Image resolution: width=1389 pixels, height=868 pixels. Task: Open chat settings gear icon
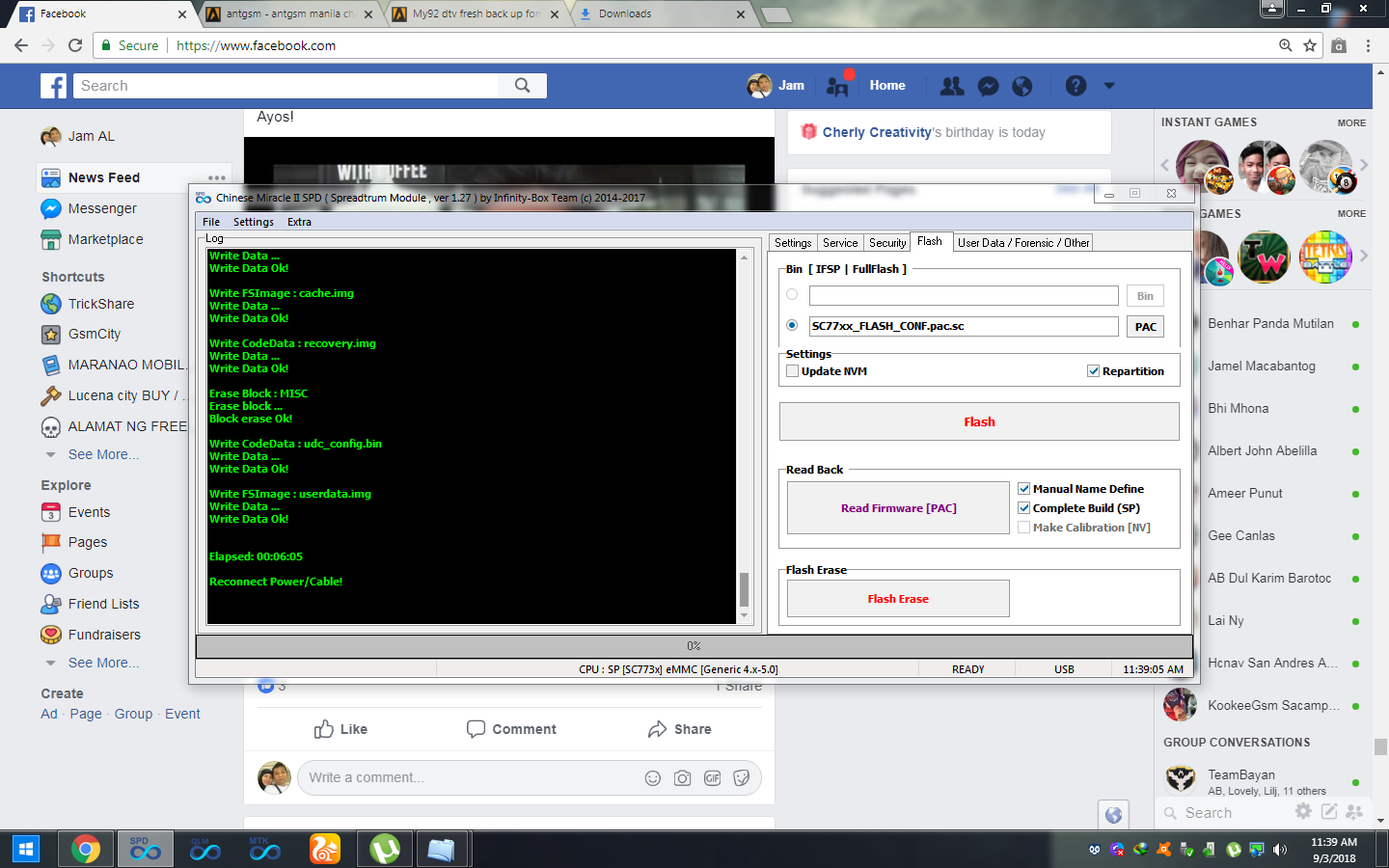(x=1303, y=812)
